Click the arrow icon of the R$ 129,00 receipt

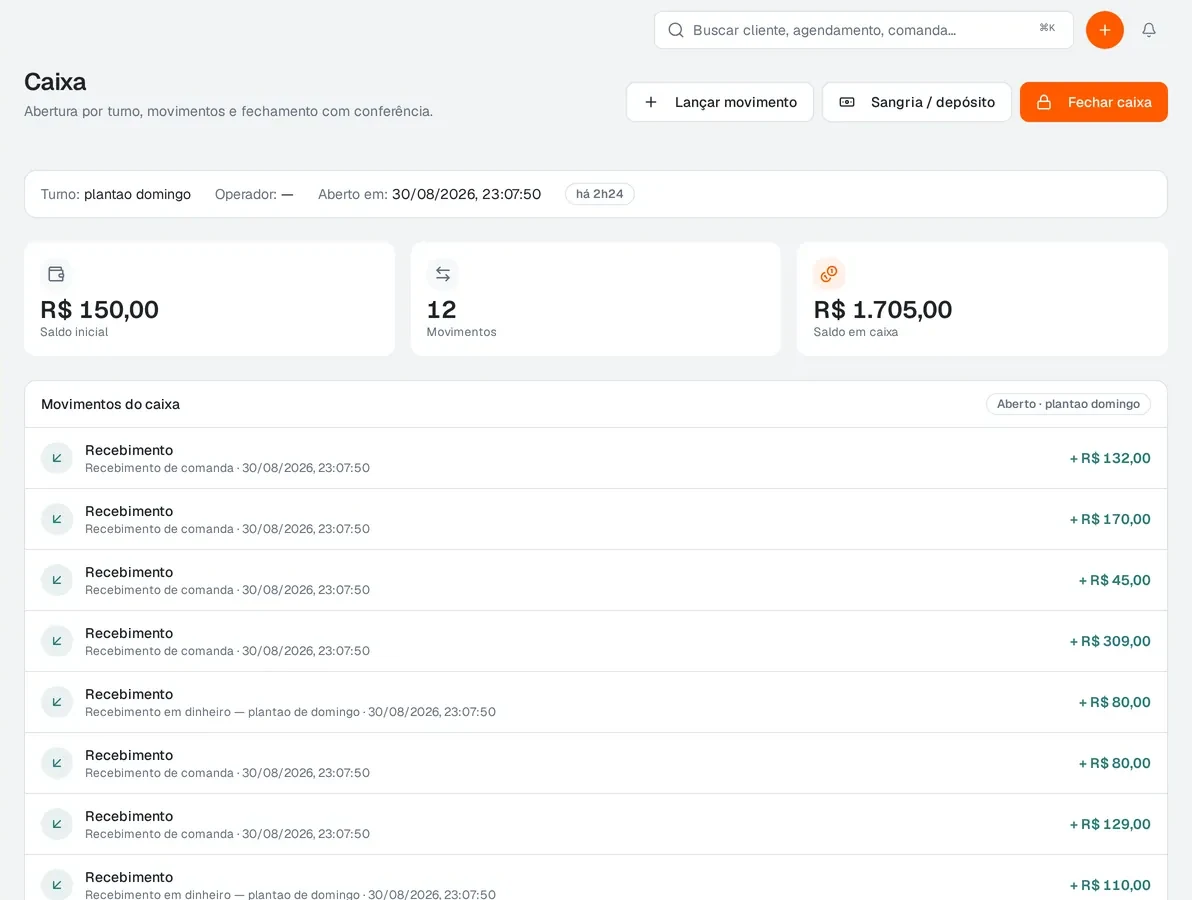tap(56, 824)
